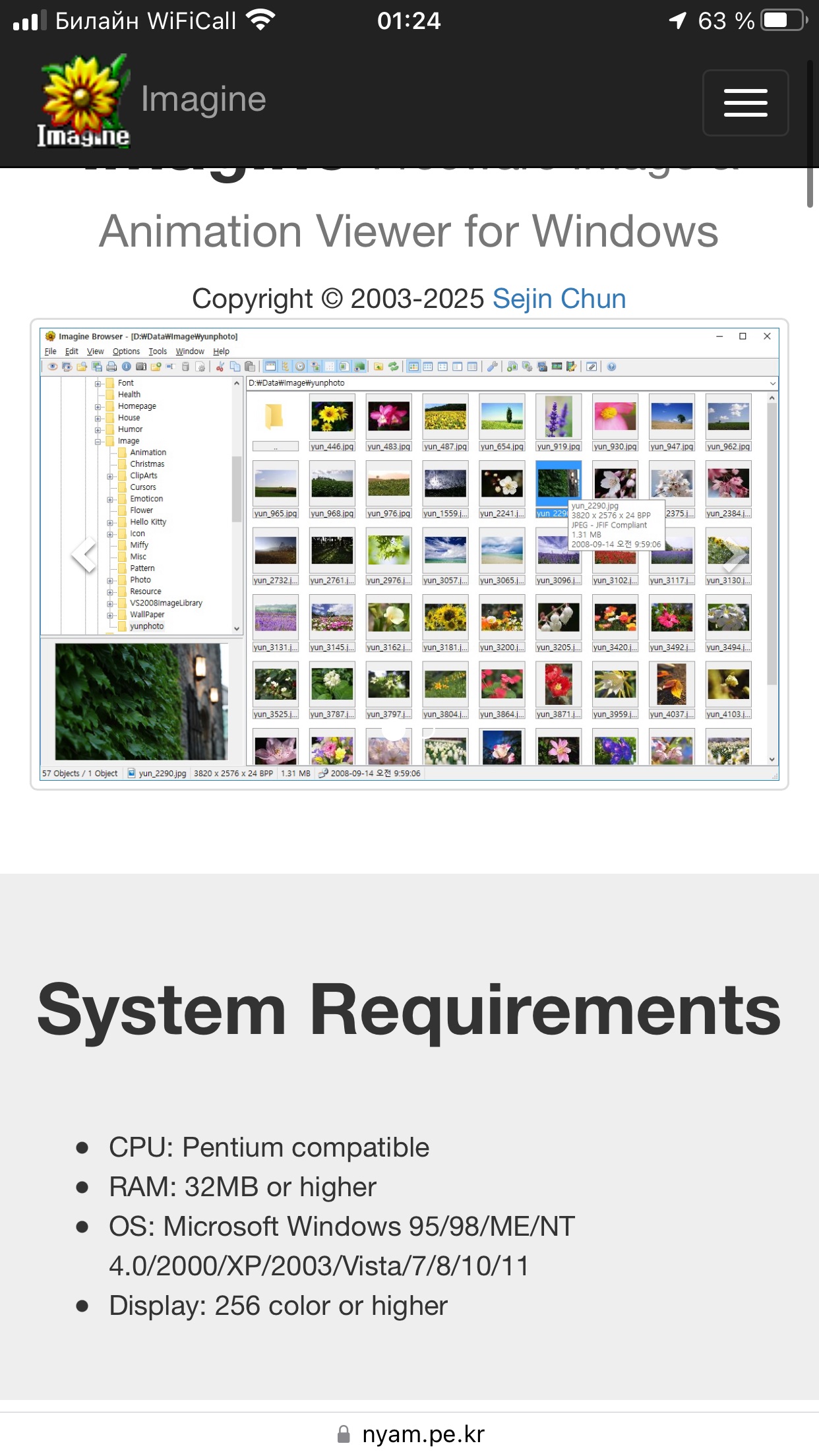Expand the ClipArts folder node

[x=110, y=476]
